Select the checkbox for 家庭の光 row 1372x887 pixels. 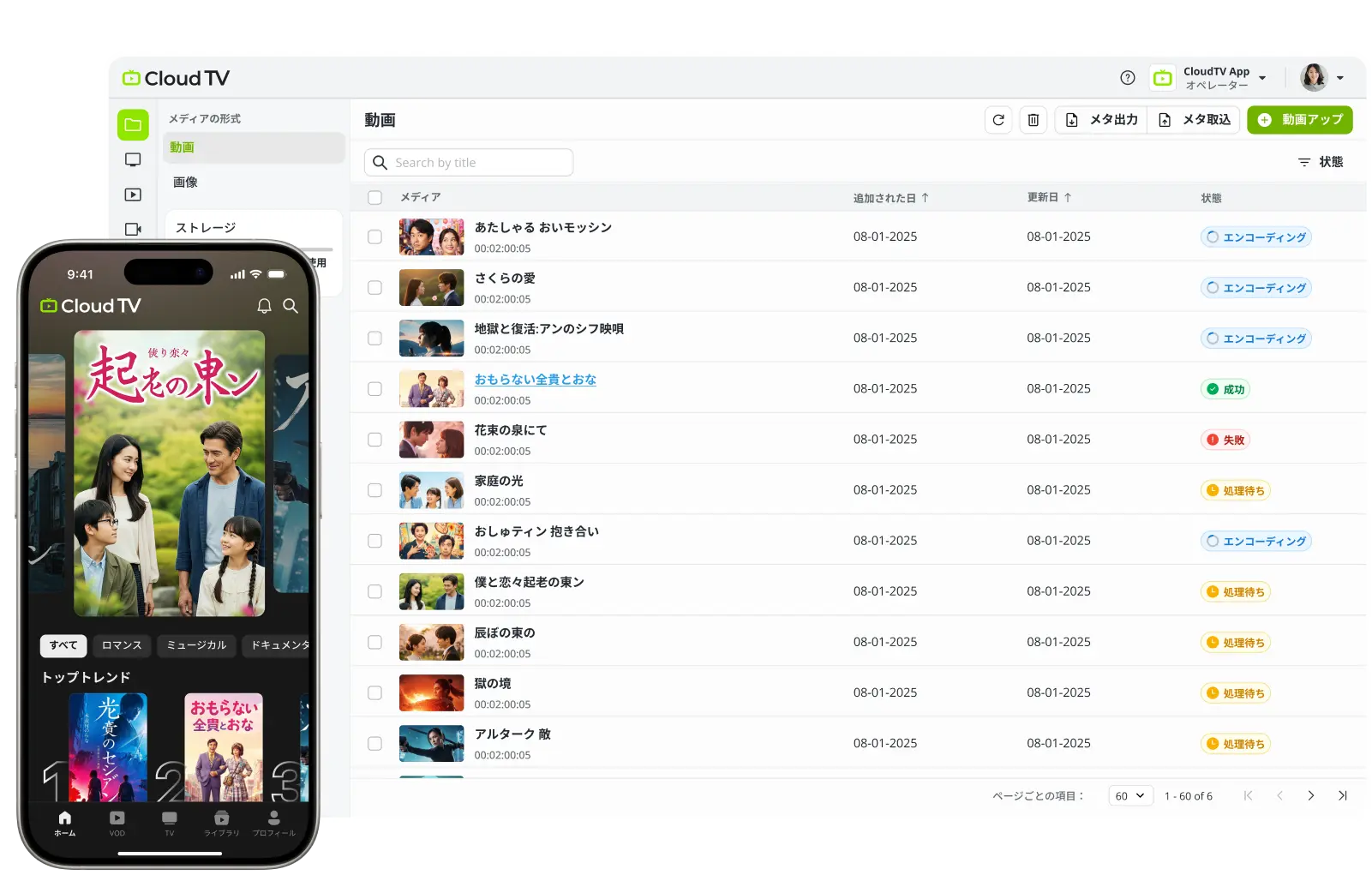click(374, 490)
